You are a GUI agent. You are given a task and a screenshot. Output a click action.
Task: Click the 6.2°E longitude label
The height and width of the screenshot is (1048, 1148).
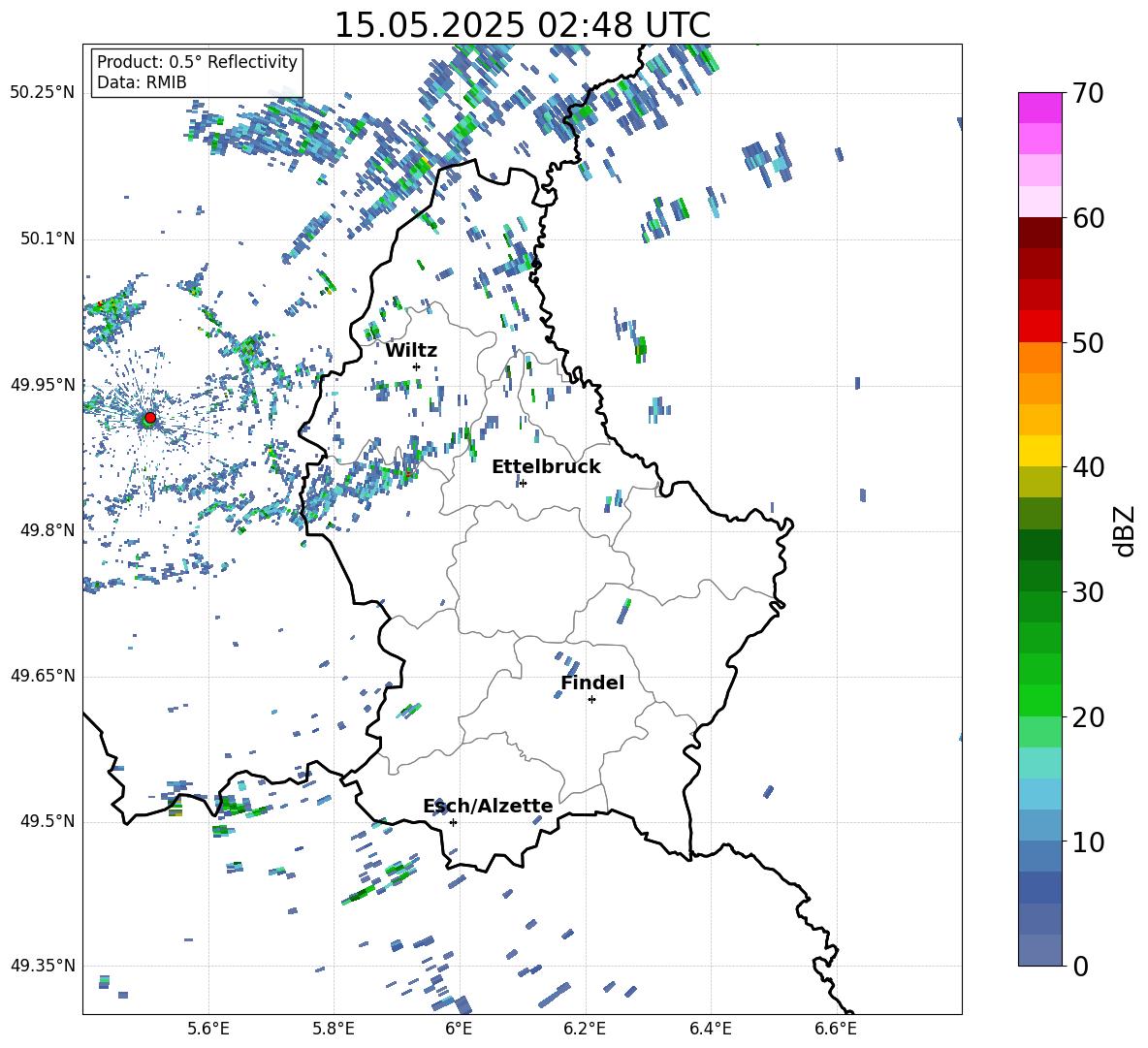tap(585, 1029)
